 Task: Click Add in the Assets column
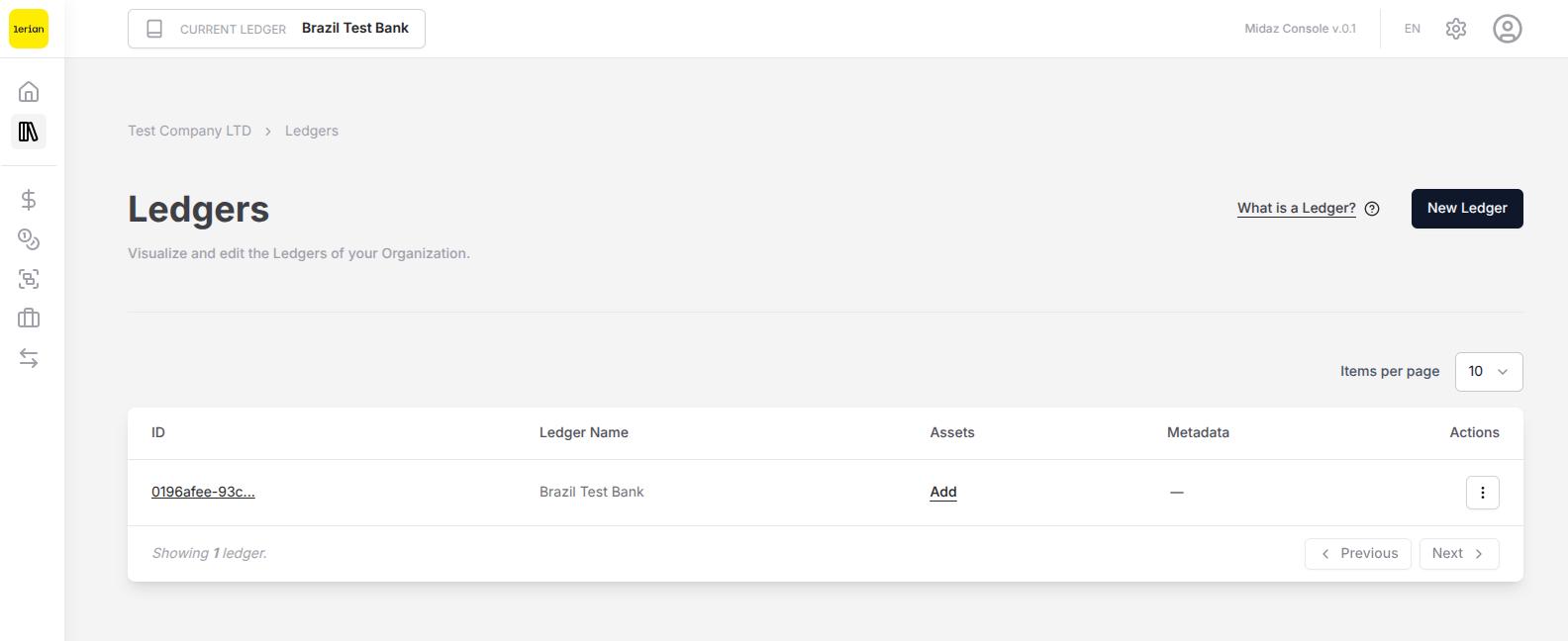pyautogui.click(x=943, y=492)
